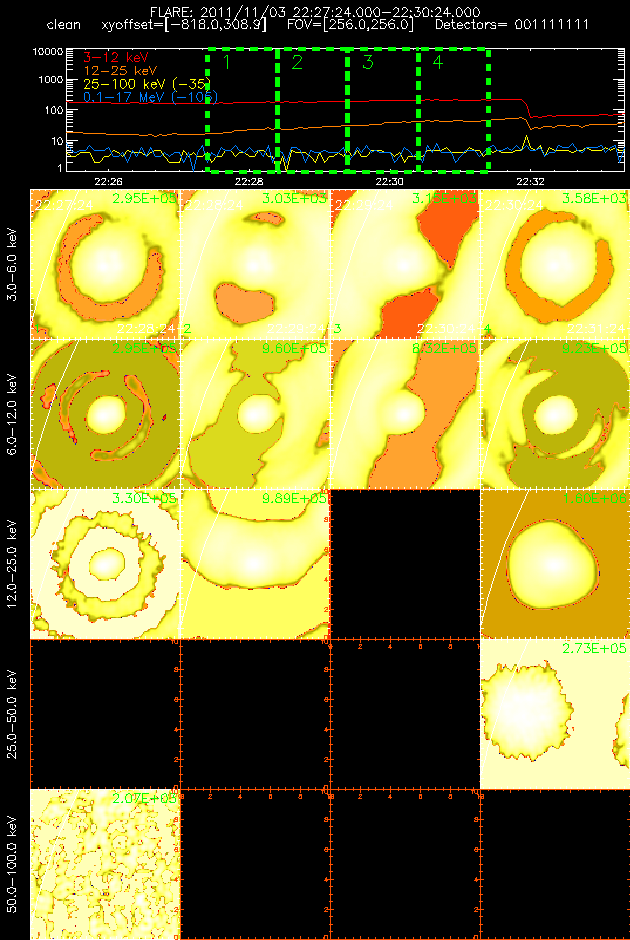Click the 22:32 time axis tick label
The width and height of the screenshot is (630, 940).
click(x=530, y=180)
